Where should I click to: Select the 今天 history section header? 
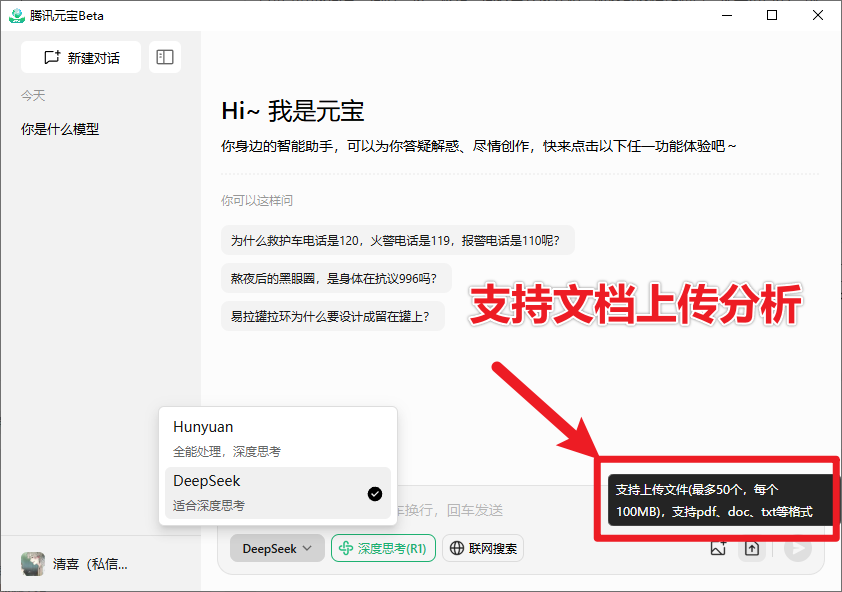tap(33, 95)
